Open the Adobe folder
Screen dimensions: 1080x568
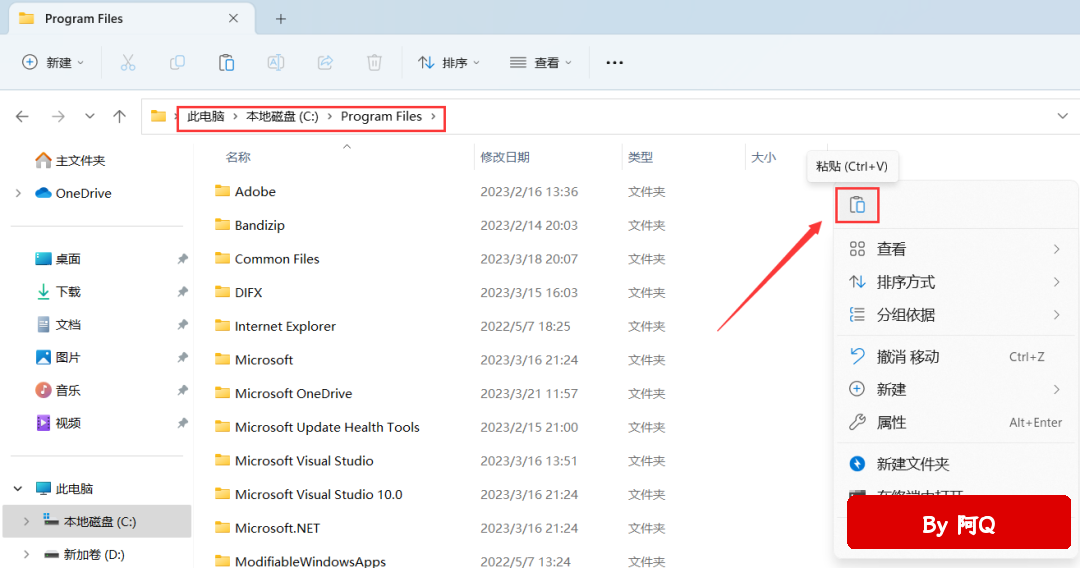pyautogui.click(x=255, y=191)
